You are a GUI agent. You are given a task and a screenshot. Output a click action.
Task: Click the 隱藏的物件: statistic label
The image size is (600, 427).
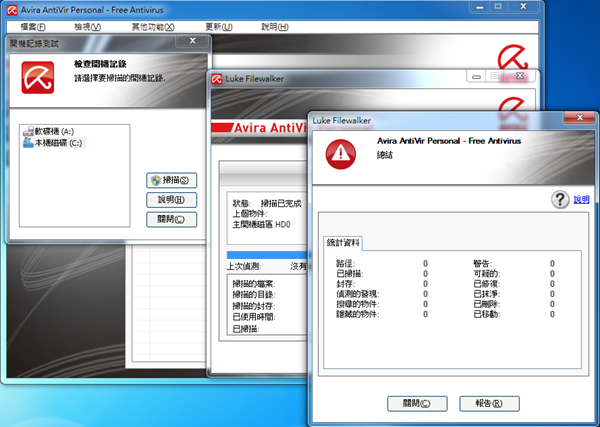(x=357, y=315)
